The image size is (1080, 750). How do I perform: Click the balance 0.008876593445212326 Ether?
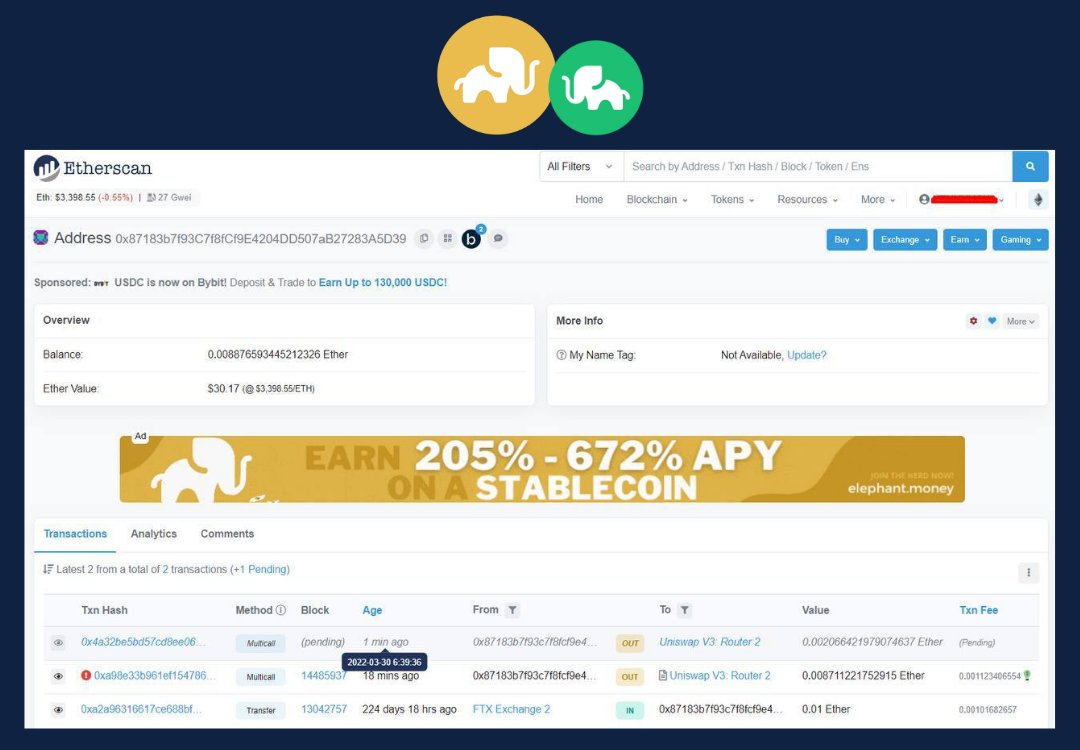click(278, 355)
